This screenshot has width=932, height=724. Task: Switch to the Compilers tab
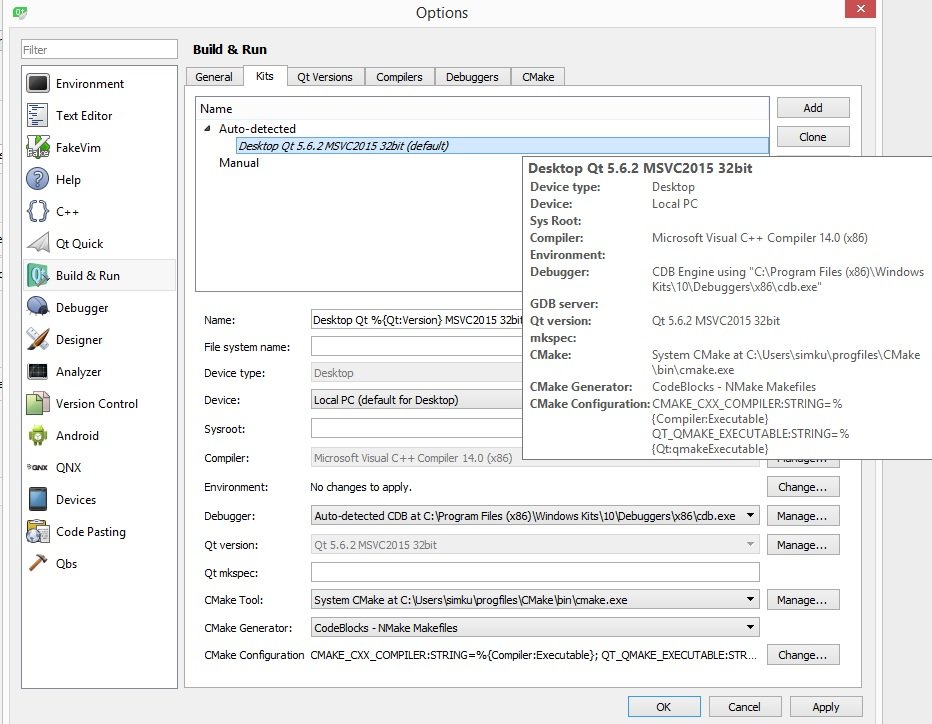tap(399, 77)
